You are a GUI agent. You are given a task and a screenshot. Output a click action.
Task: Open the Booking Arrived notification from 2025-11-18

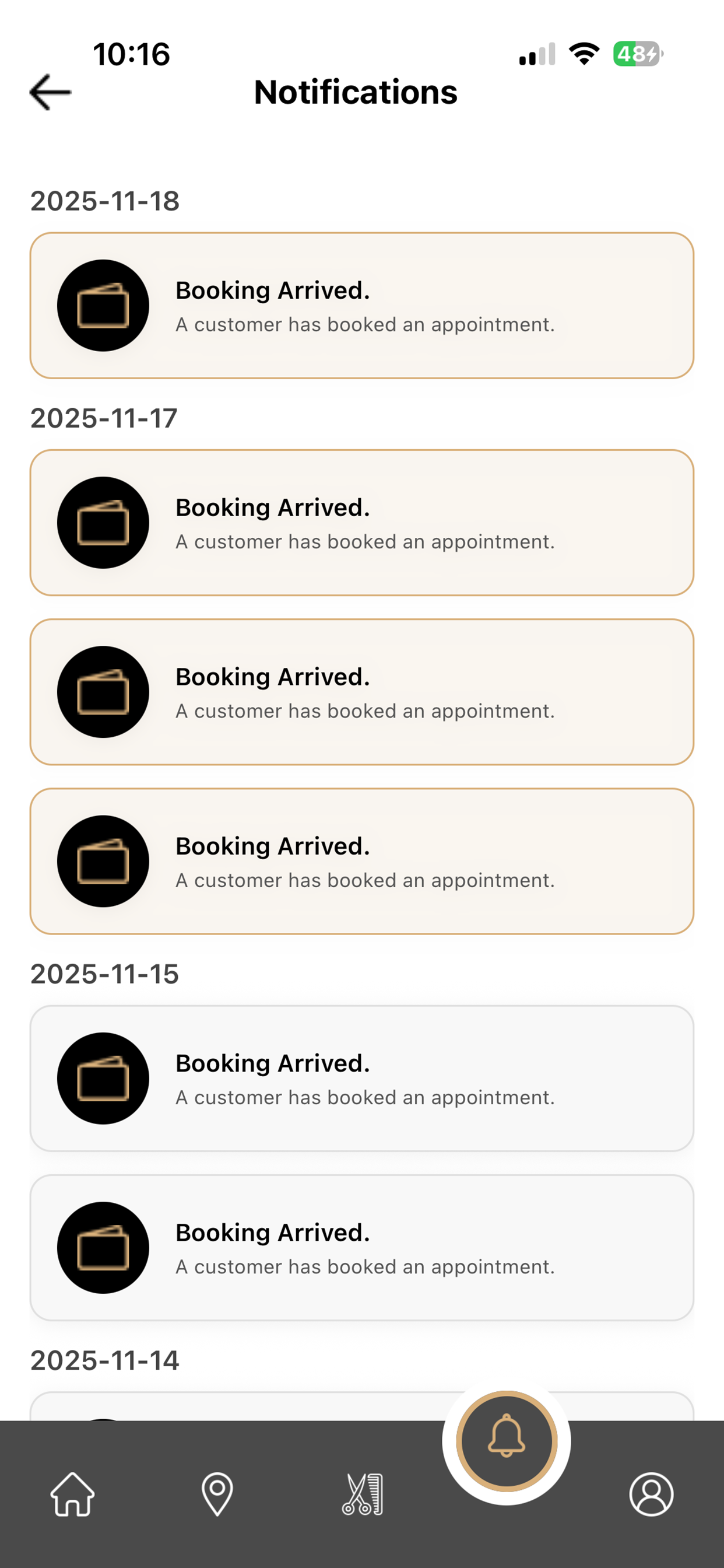[362, 306]
